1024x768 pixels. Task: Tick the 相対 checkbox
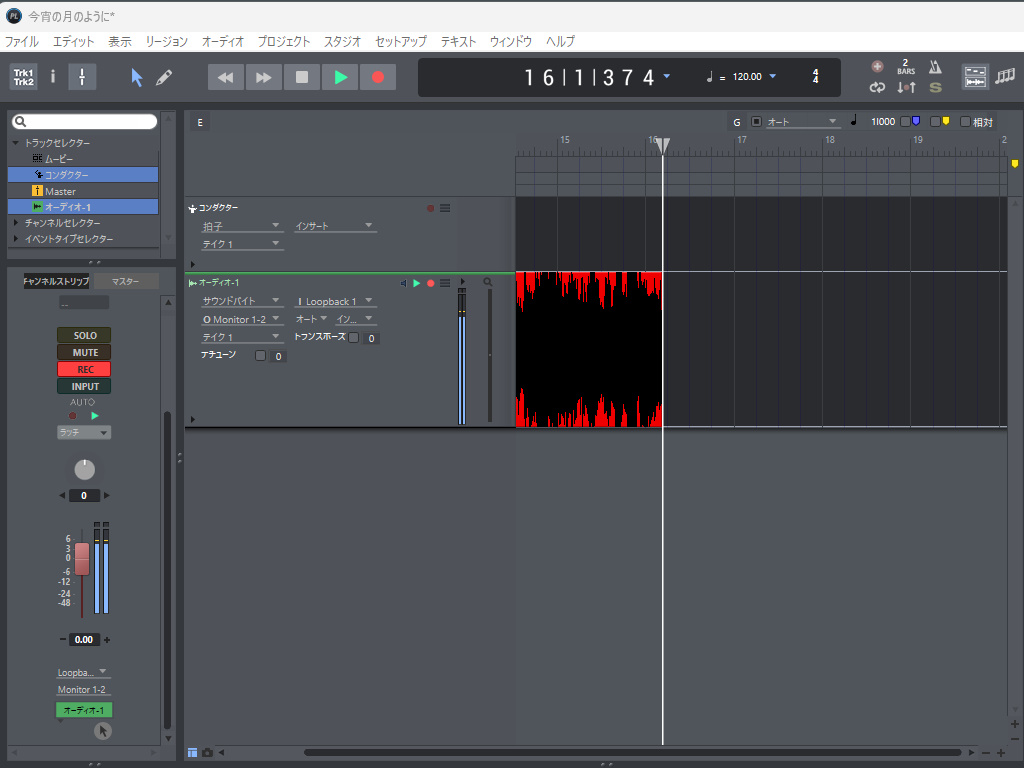[965, 122]
